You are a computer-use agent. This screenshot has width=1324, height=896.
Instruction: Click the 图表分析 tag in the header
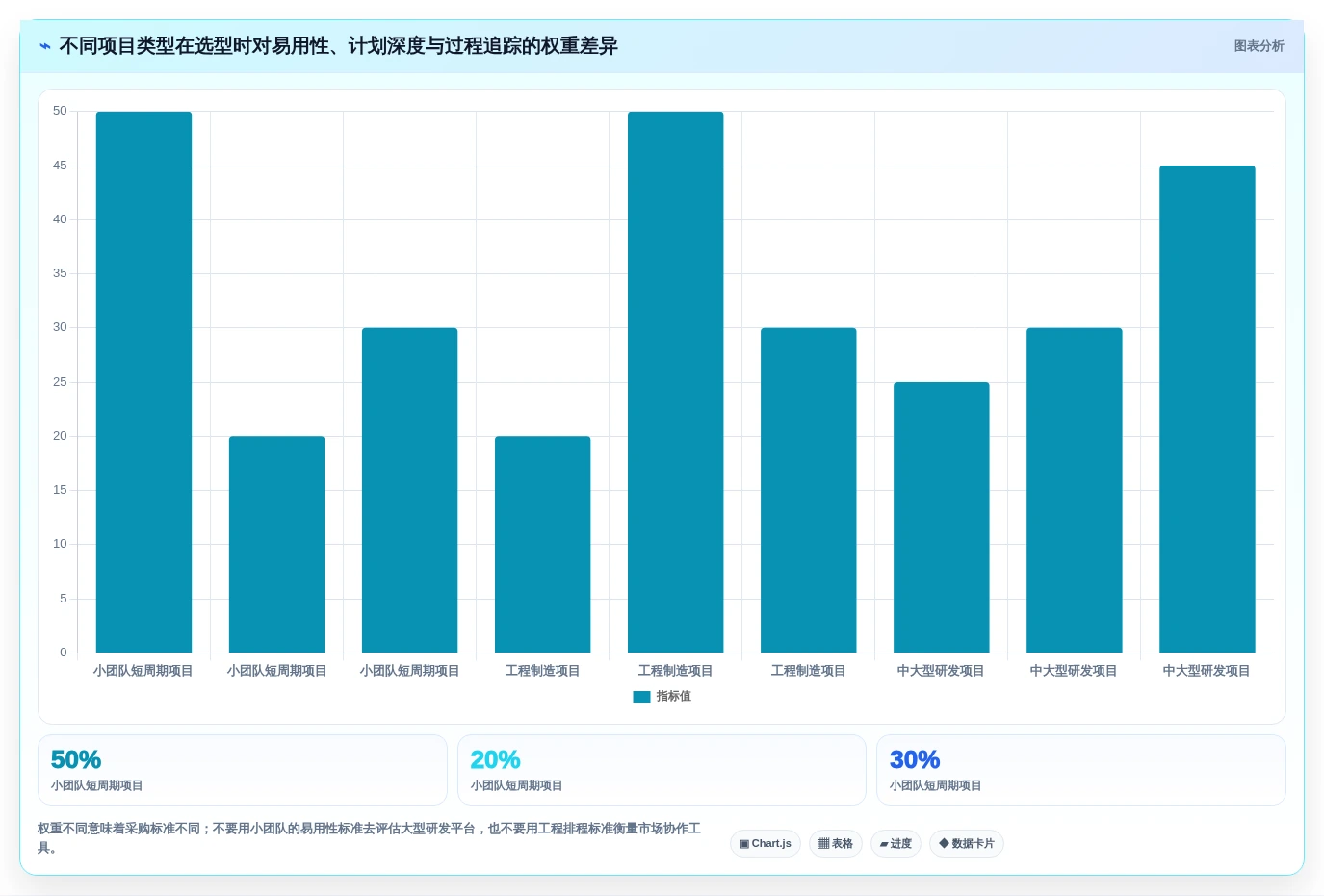(1259, 46)
